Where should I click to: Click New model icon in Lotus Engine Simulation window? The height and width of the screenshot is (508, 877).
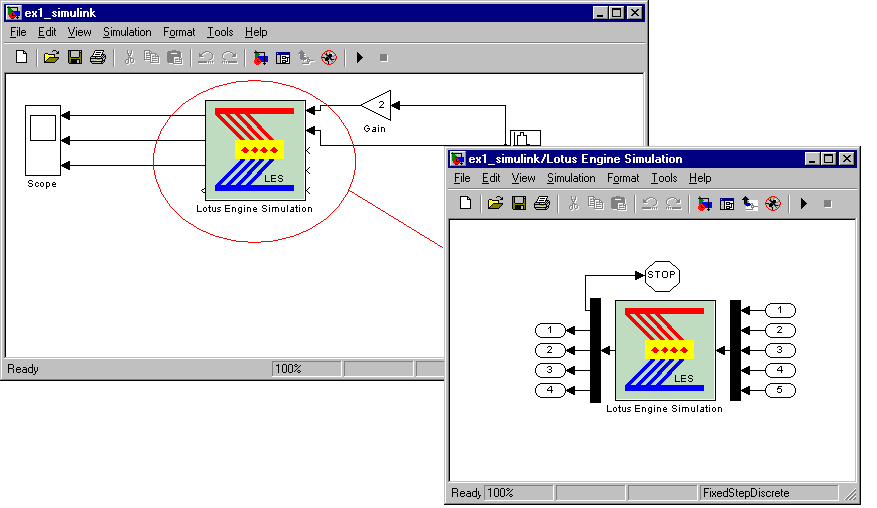tap(465, 203)
